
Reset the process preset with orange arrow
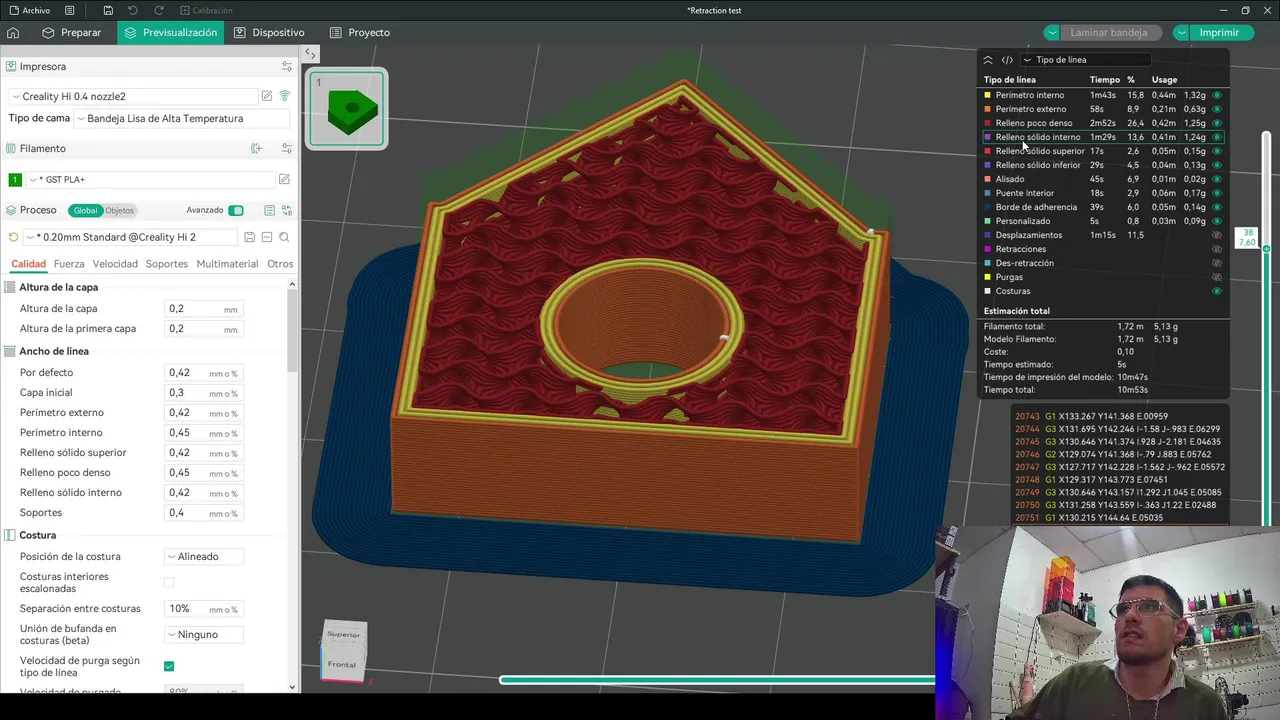click(x=13, y=237)
